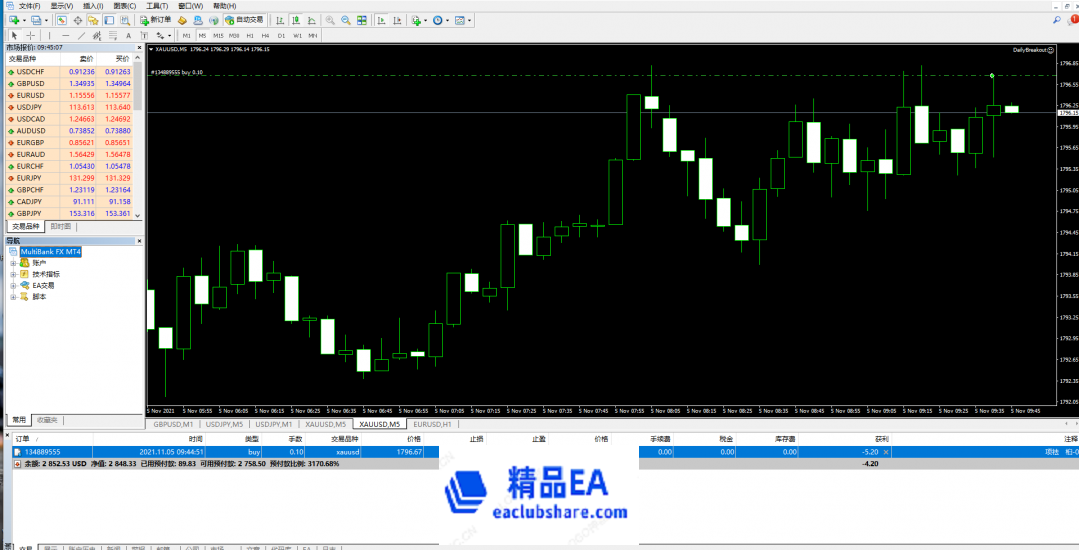
Task: Switch timeframe to H1
Action: pyautogui.click(x=250, y=35)
